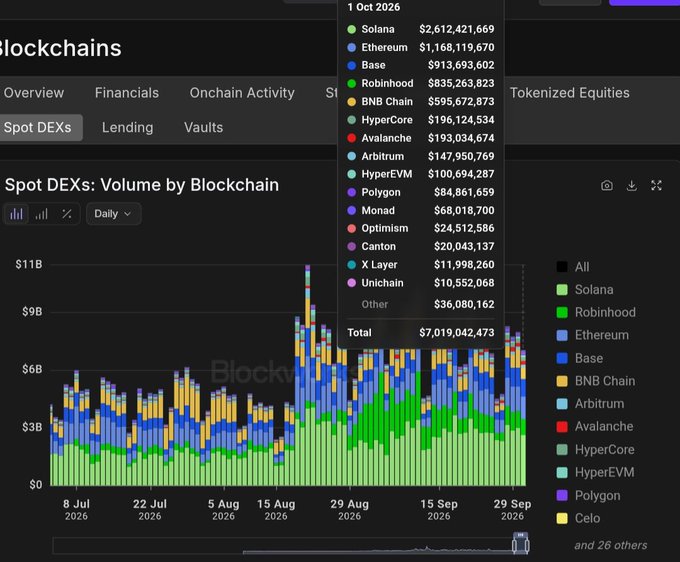The image size is (680, 562).
Task: Click the 'Spot DEXs: Volume by Blockchain' title
Action: (x=142, y=185)
